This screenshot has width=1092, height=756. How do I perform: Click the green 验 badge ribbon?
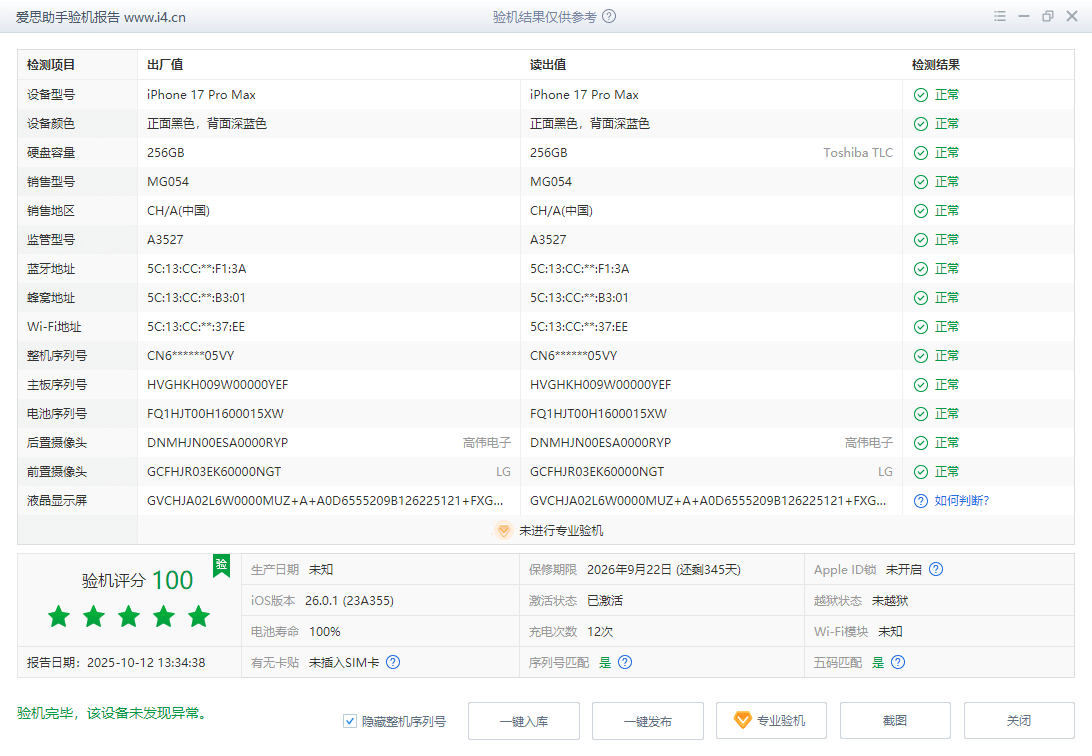221,565
